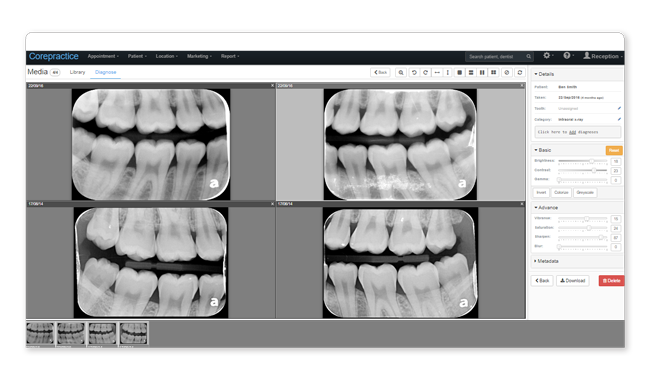650x380 pixels.
Task: Switch to two-row stacked layout
Action: pos(471,73)
